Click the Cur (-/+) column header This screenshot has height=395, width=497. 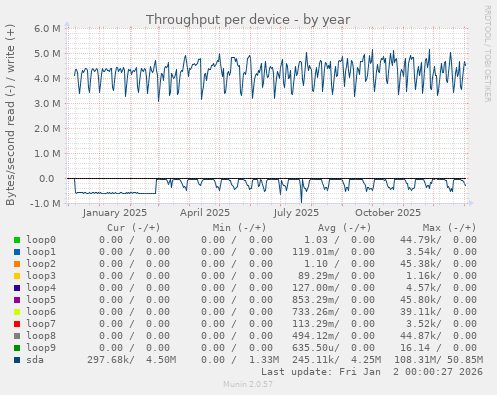[134, 228]
